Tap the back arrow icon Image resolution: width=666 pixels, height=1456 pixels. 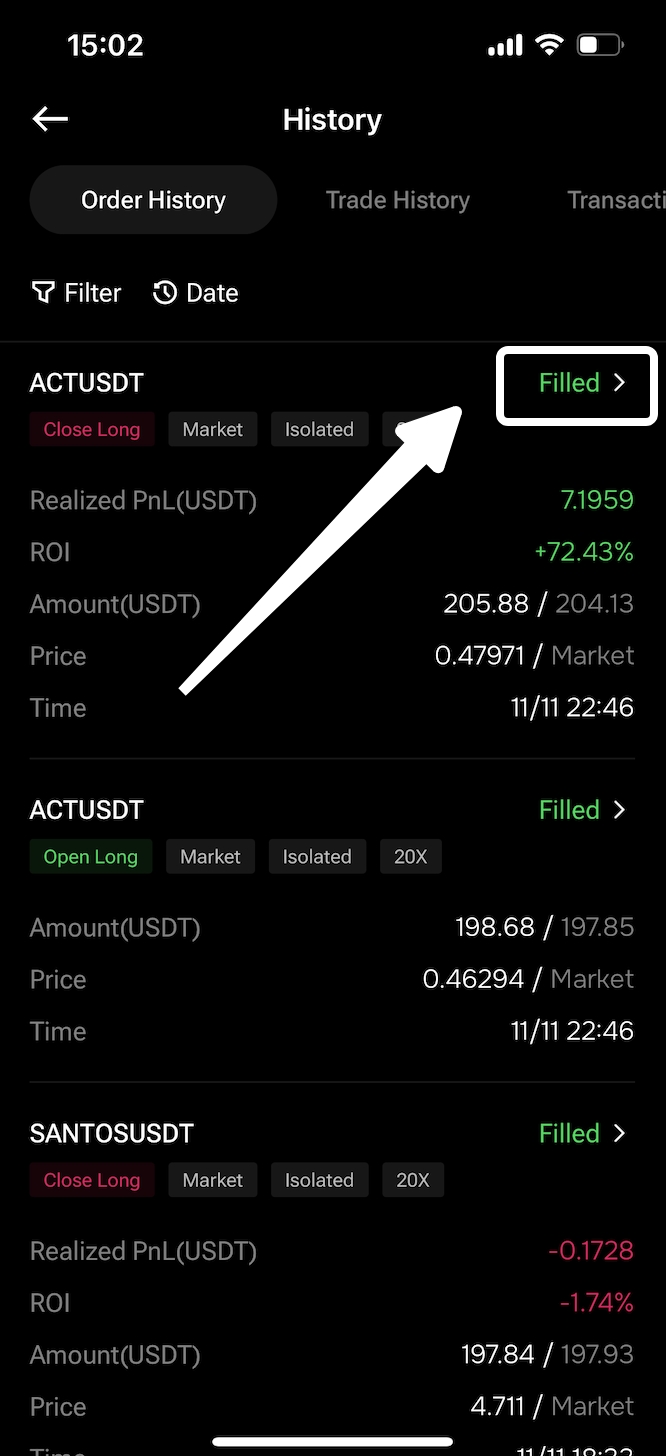(50, 120)
